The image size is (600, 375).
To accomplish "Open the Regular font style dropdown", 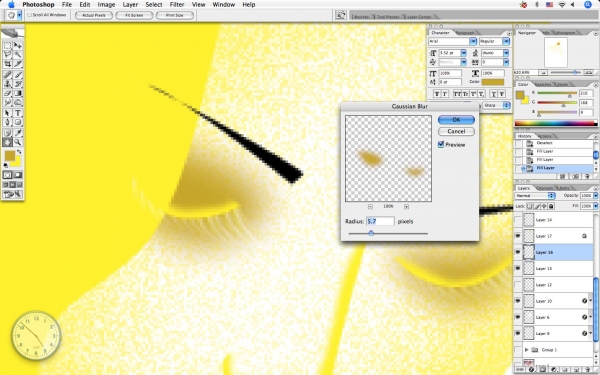I will 506,41.
